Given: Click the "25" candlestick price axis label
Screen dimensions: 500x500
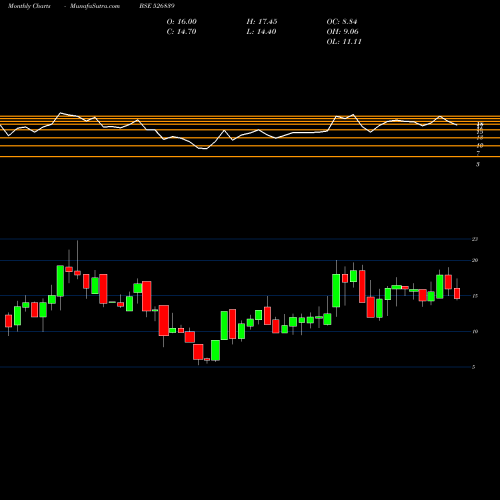Looking at the screenshot, I should 475,239.
